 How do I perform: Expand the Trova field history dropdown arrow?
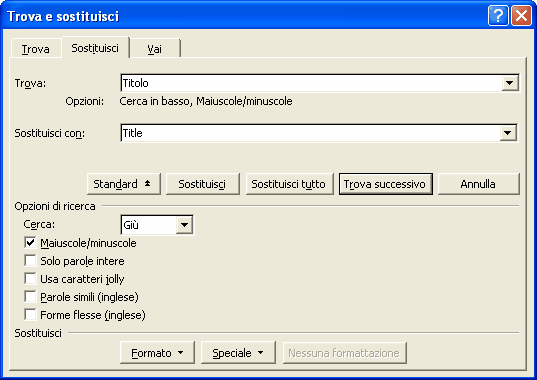point(510,83)
